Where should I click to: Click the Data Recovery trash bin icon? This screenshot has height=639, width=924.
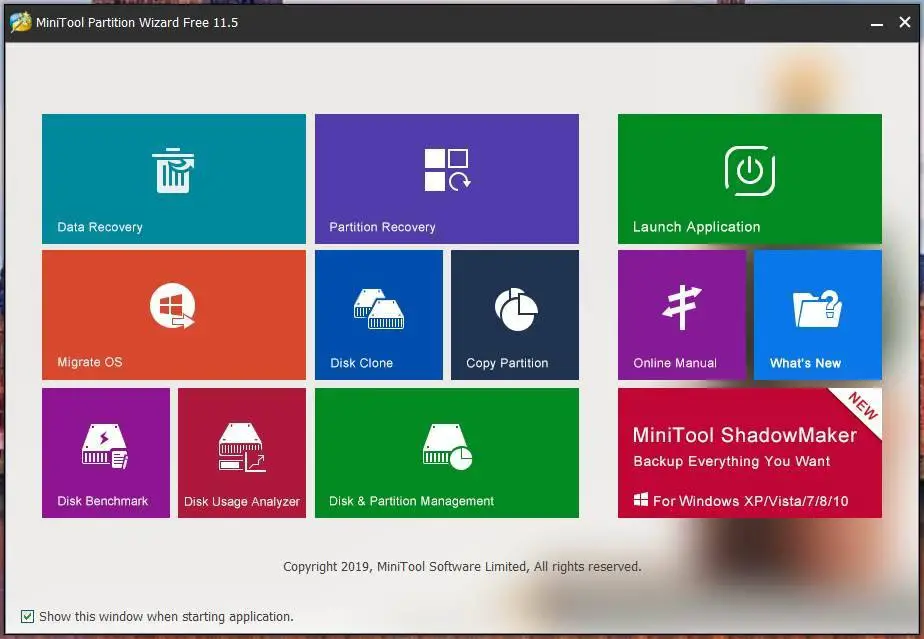click(x=173, y=170)
